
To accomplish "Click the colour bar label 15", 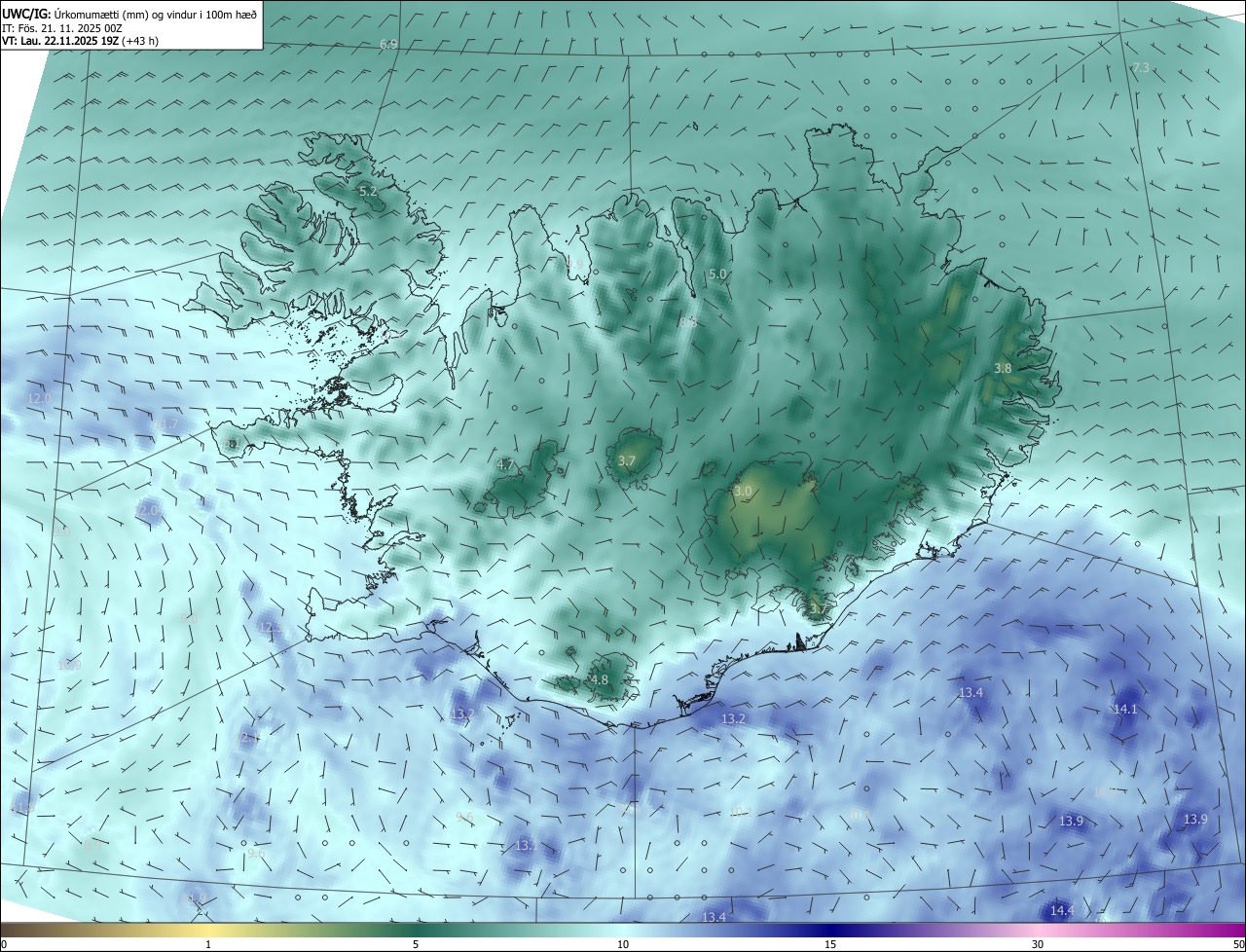I will 830,944.
